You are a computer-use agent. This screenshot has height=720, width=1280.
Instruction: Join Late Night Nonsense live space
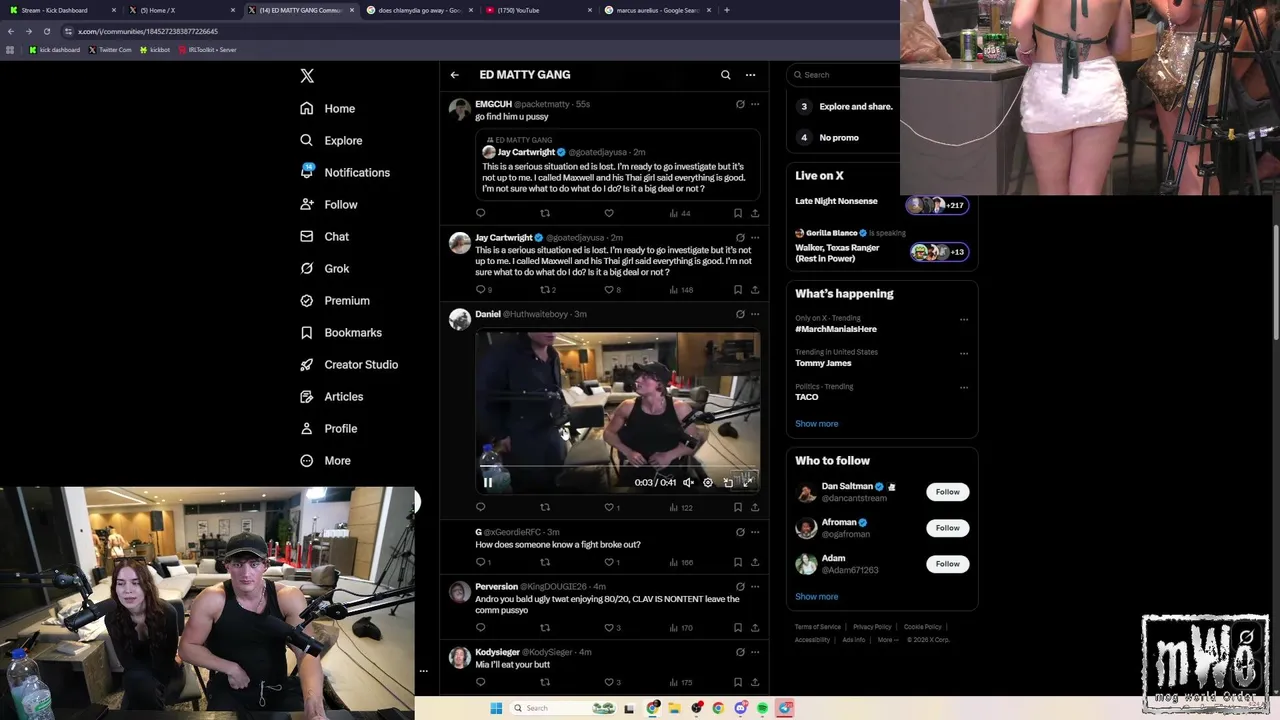click(881, 204)
